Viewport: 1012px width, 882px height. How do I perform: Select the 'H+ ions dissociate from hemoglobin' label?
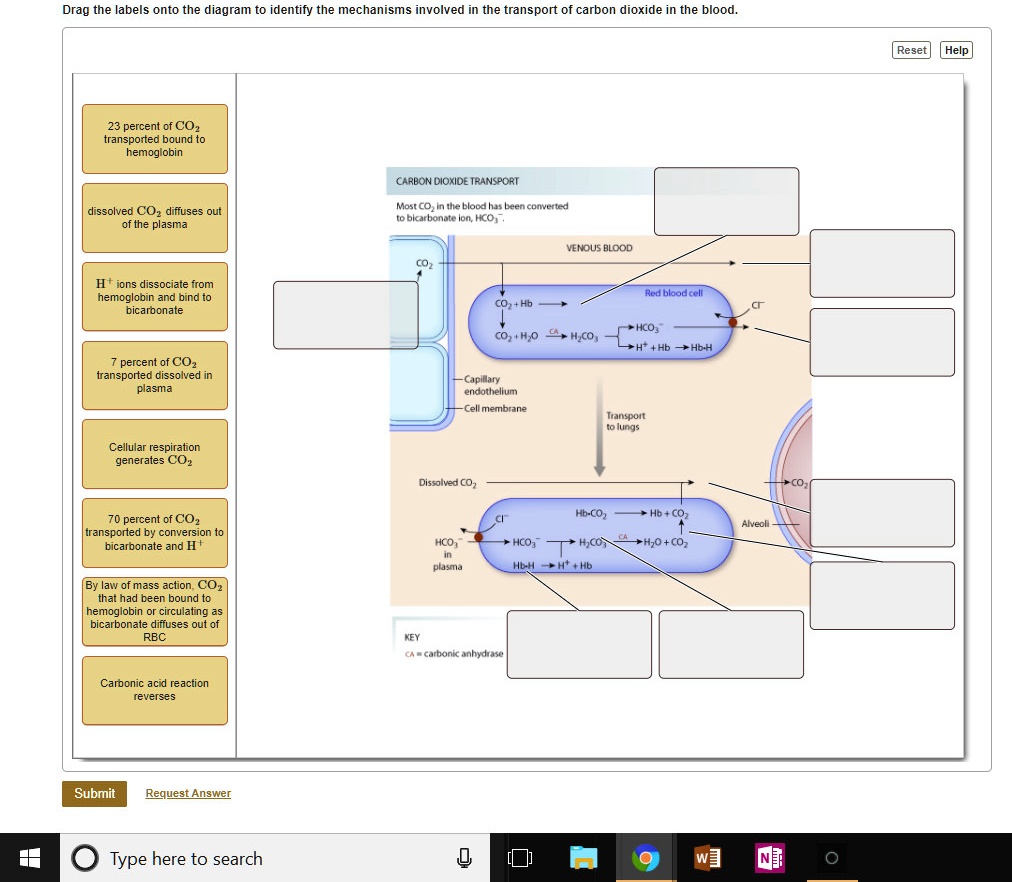click(154, 296)
